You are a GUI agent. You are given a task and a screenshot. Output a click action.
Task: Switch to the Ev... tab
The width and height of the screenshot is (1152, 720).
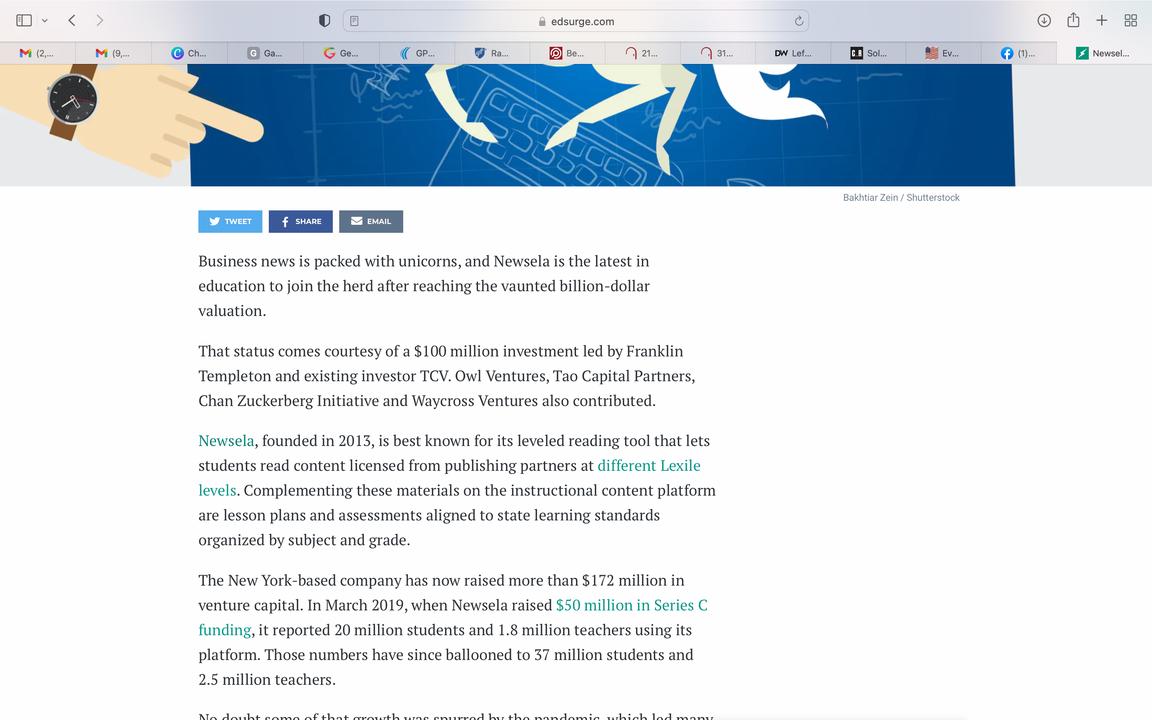pos(943,53)
